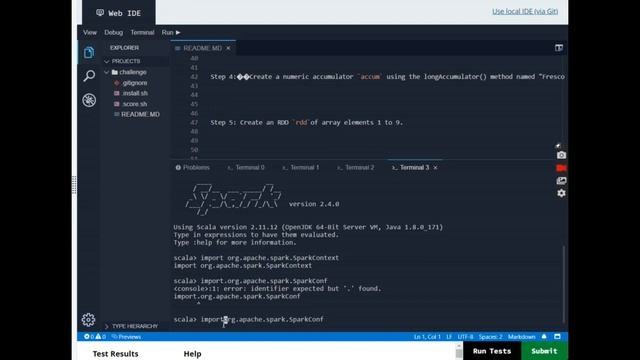Click the Markdown language mode entry
The image size is (640, 360).
[x=521, y=337]
